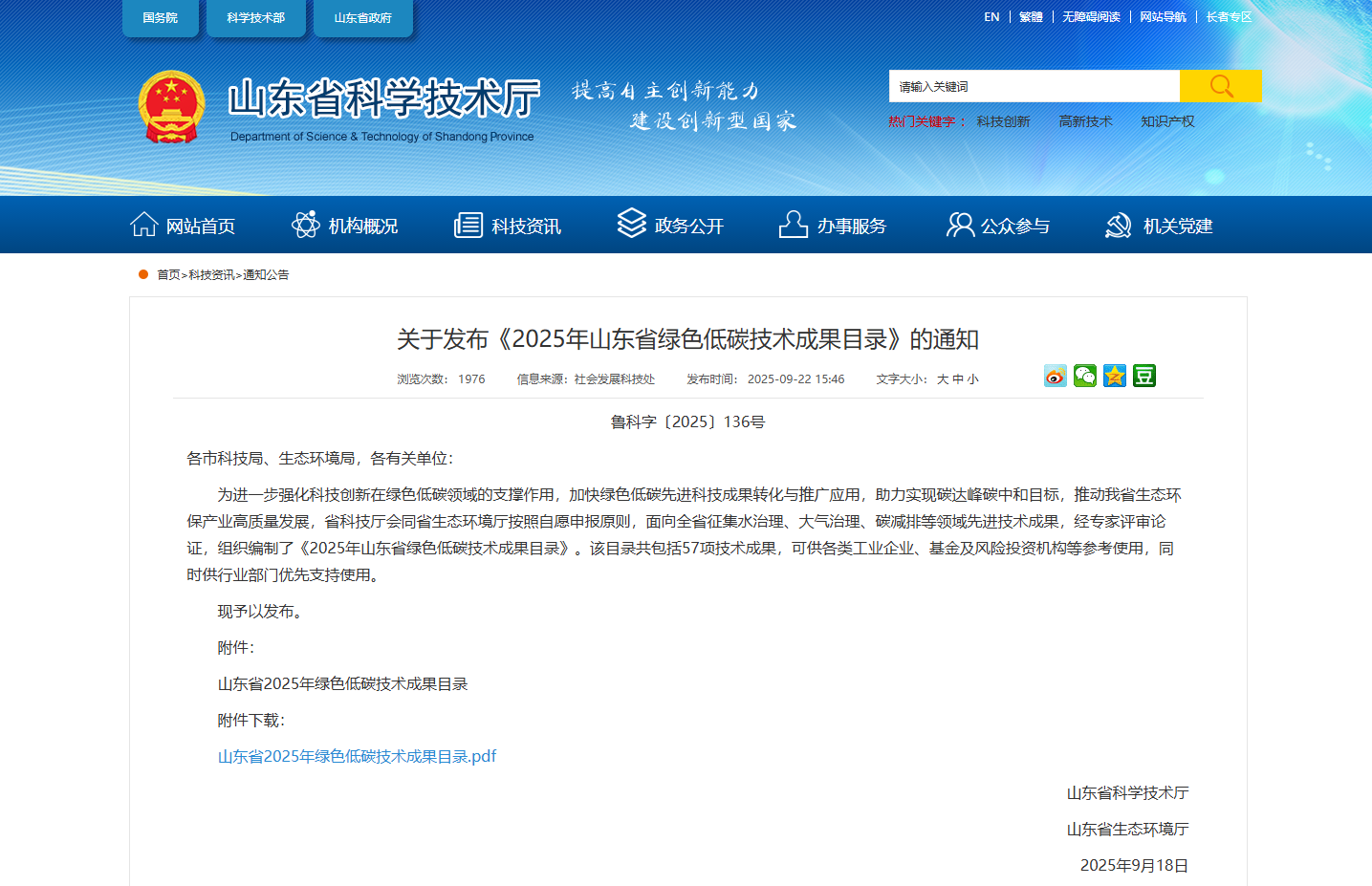
Task: Click the national emblem logo
Action: coord(171,107)
